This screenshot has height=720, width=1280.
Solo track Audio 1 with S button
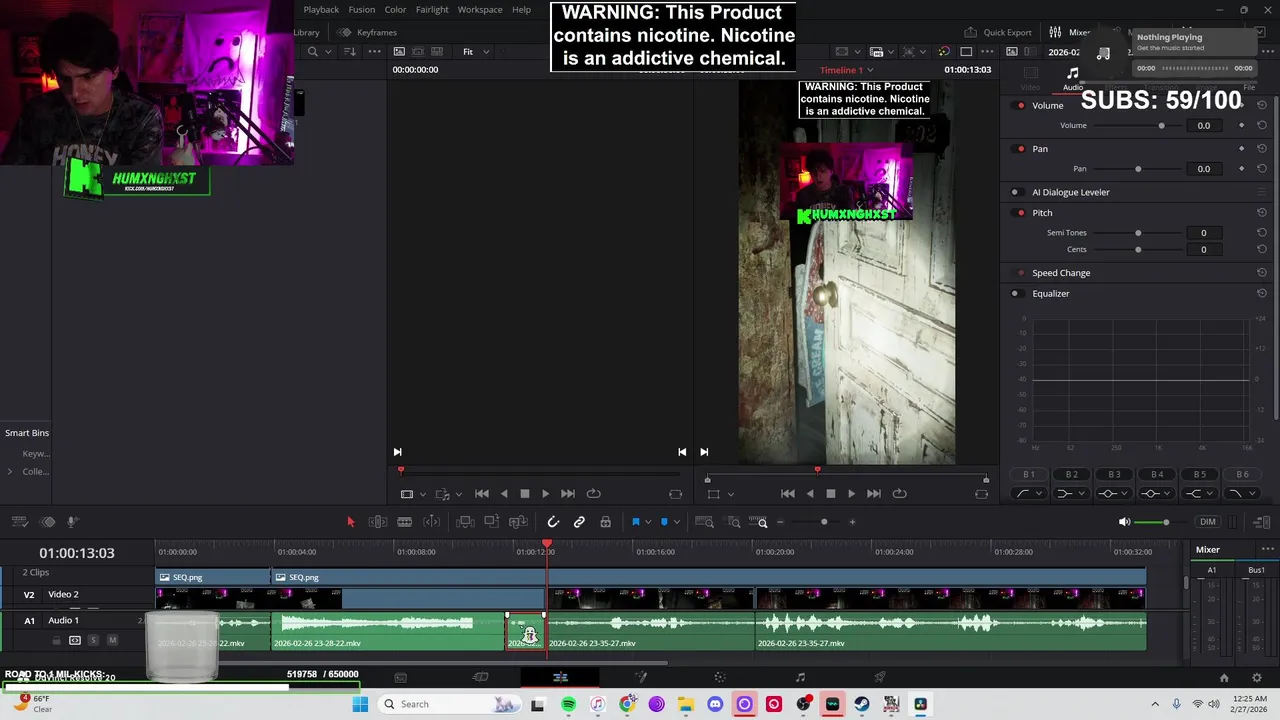point(93,640)
